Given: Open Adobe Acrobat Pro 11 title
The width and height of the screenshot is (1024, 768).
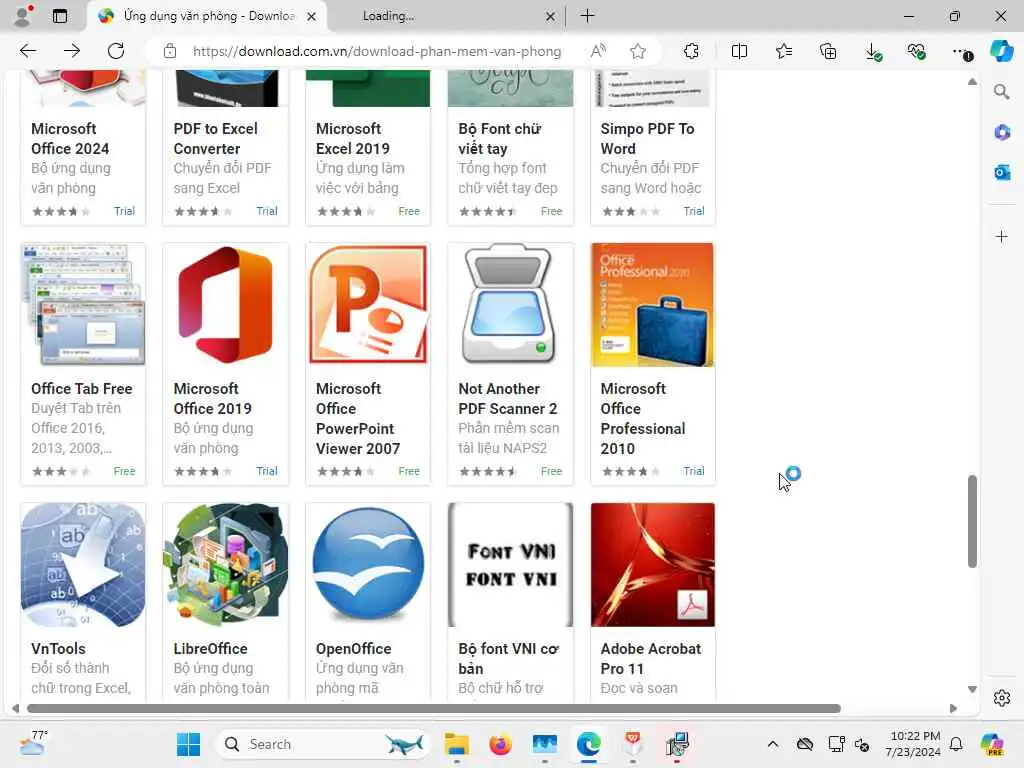Looking at the screenshot, I should (x=650, y=658).
